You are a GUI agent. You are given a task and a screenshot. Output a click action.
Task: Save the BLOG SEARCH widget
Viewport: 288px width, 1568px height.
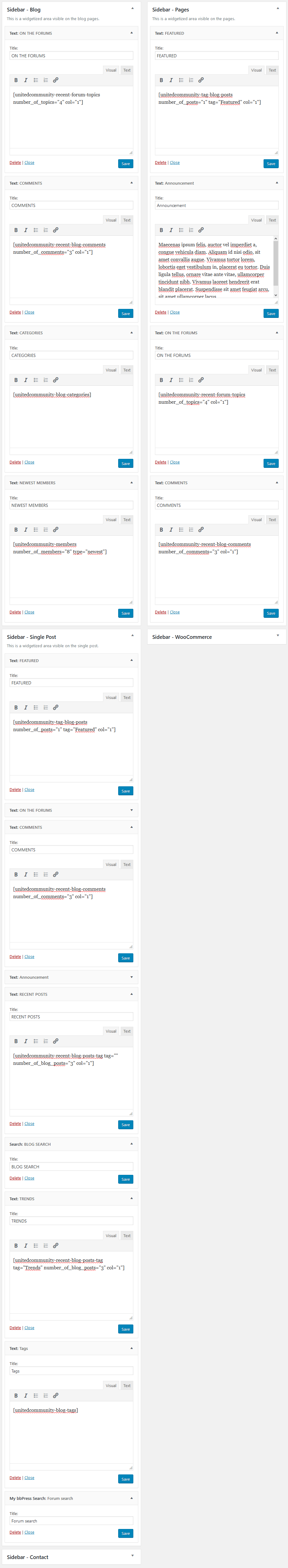click(x=126, y=1179)
